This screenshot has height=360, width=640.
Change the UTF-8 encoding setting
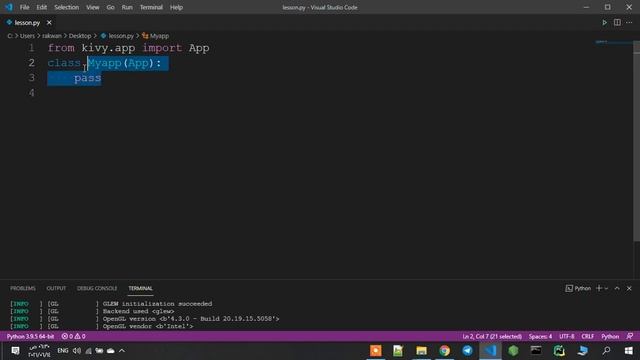567,336
